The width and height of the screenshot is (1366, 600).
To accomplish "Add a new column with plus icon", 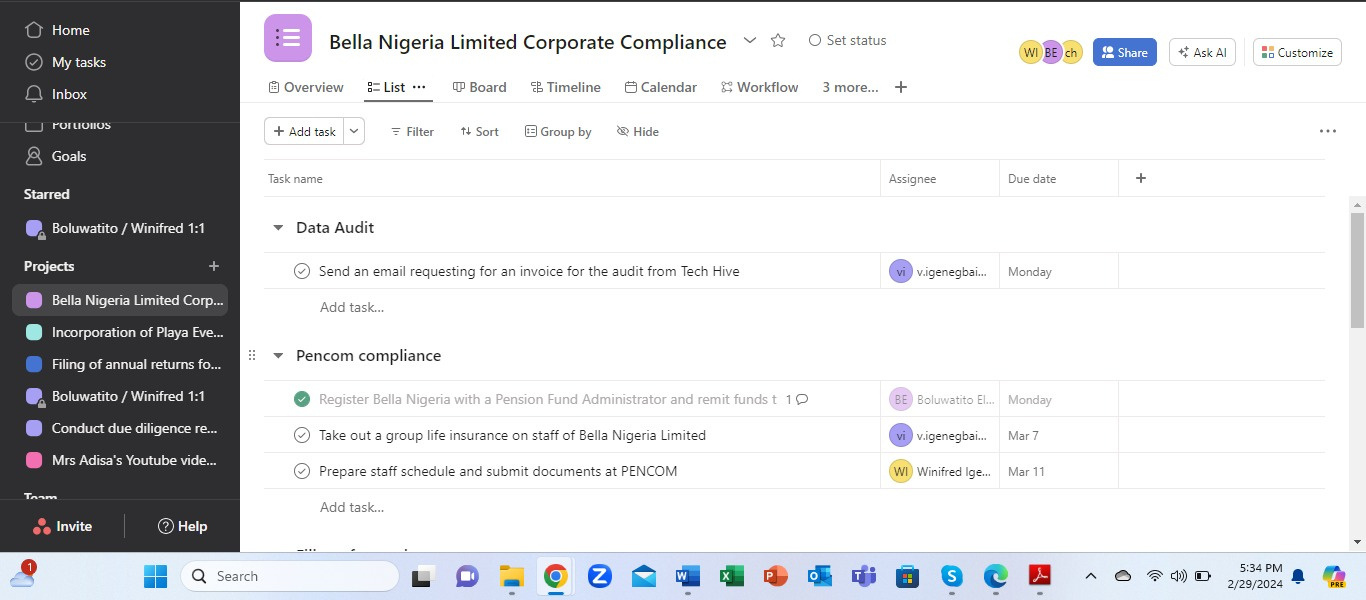I will click(x=1141, y=178).
